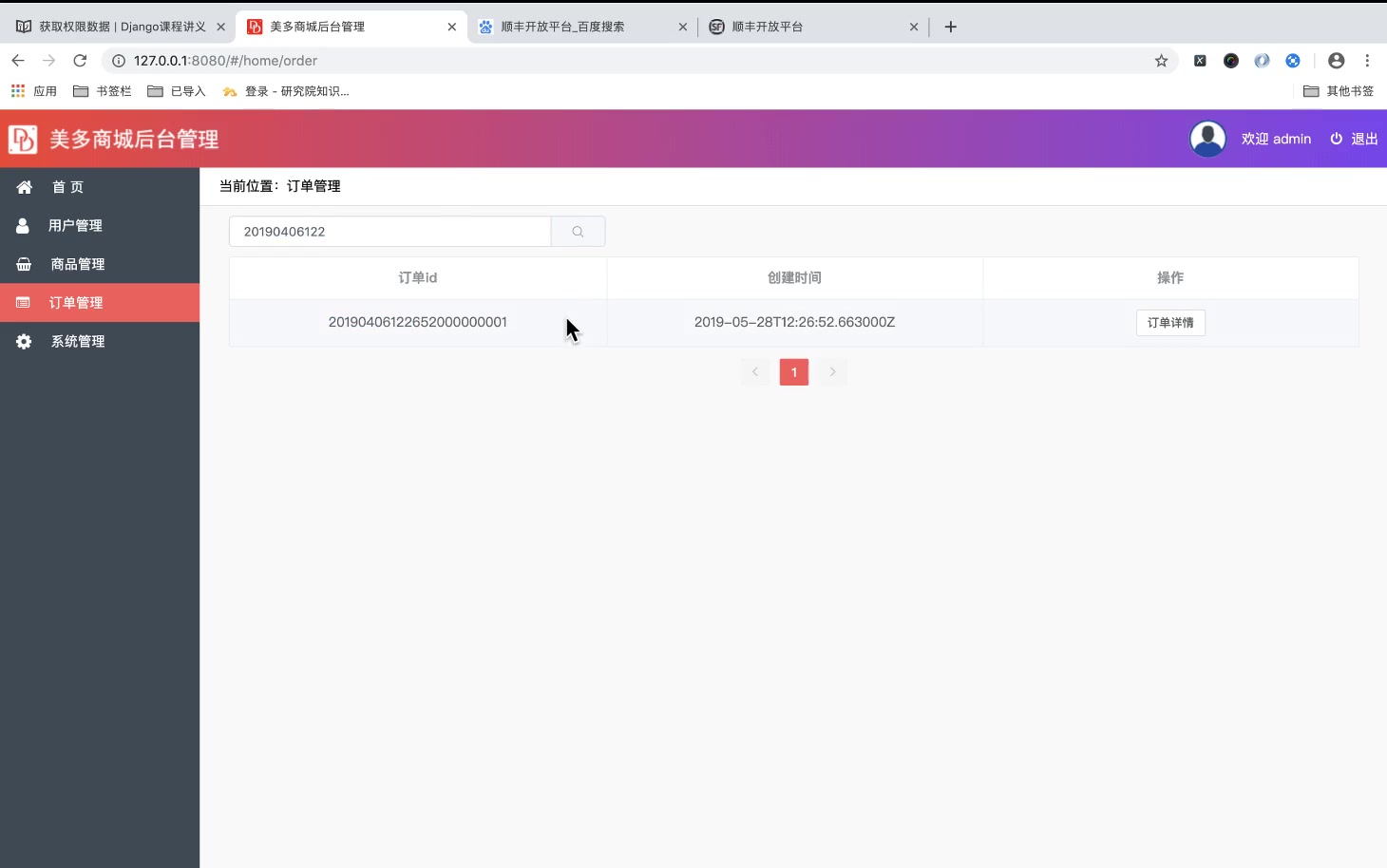Click the next page chevron
This screenshot has height=868, width=1387.
click(x=832, y=371)
